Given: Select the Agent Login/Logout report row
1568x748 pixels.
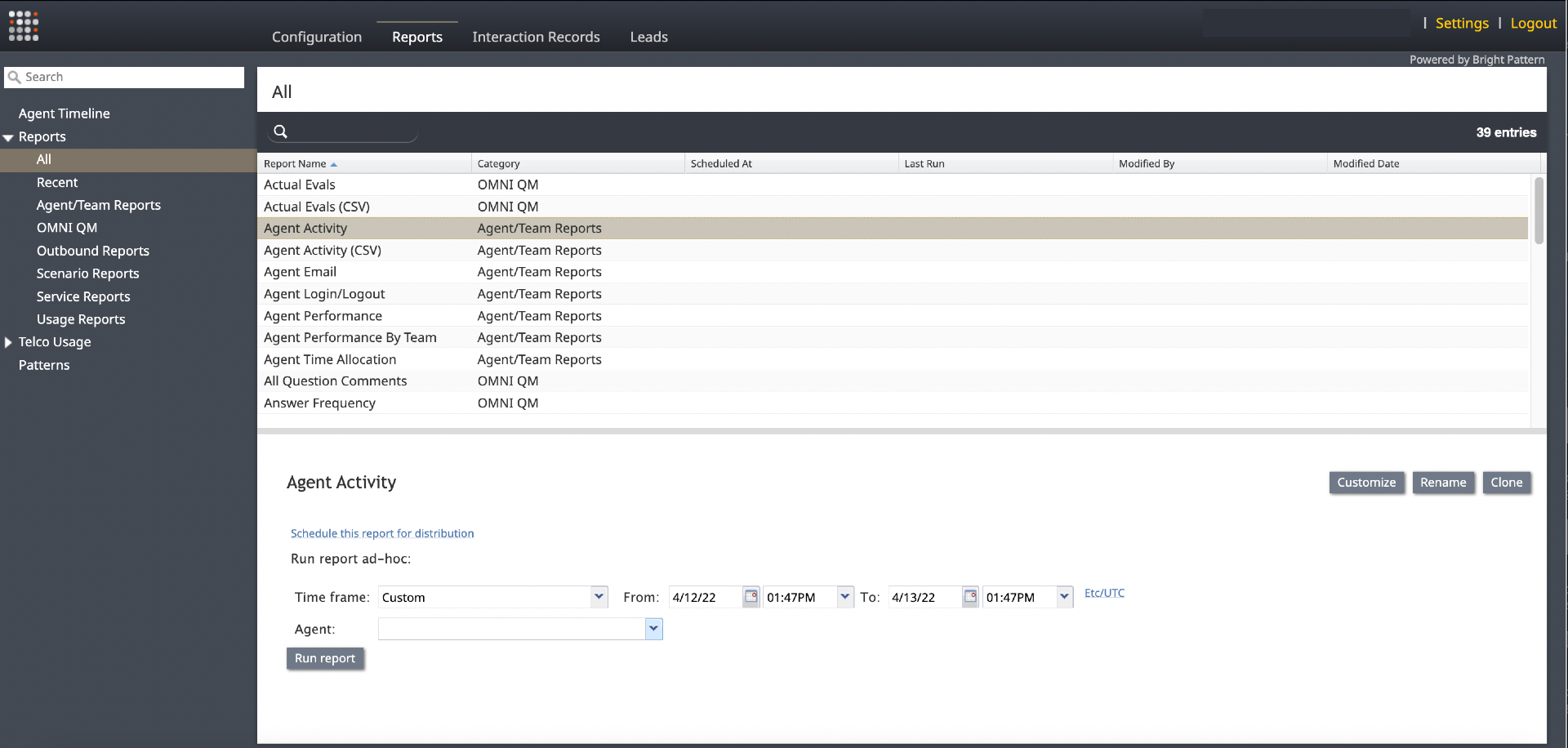Looking at the screenshot, I should pyautogui.click(x=893, y=294).
